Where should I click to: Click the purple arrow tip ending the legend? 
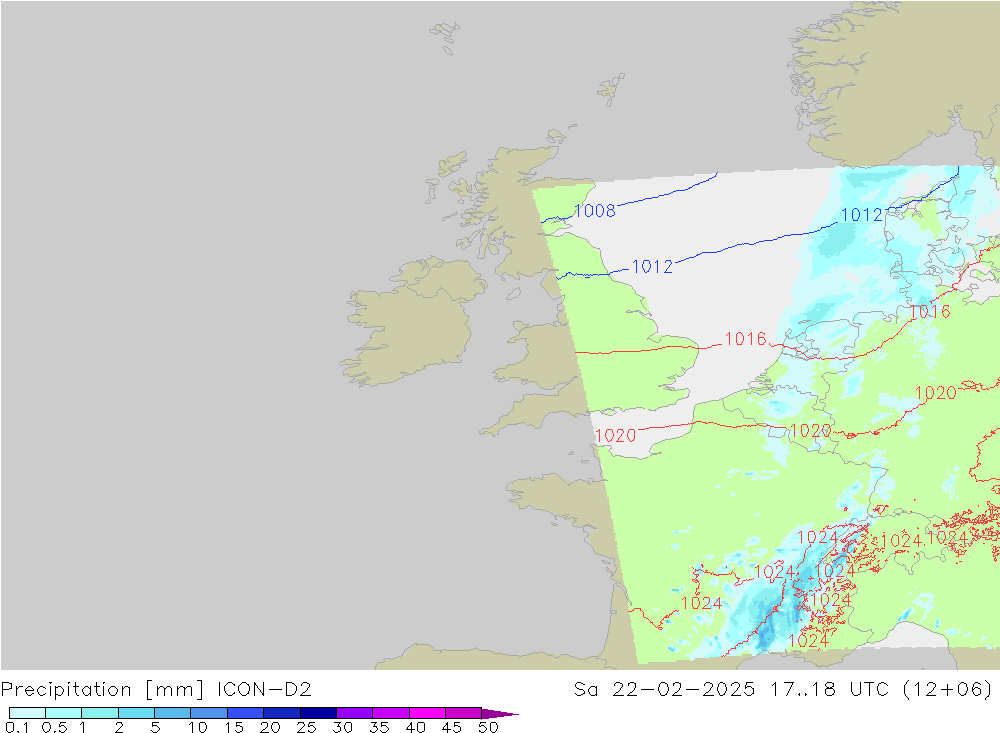coord(501,713)
